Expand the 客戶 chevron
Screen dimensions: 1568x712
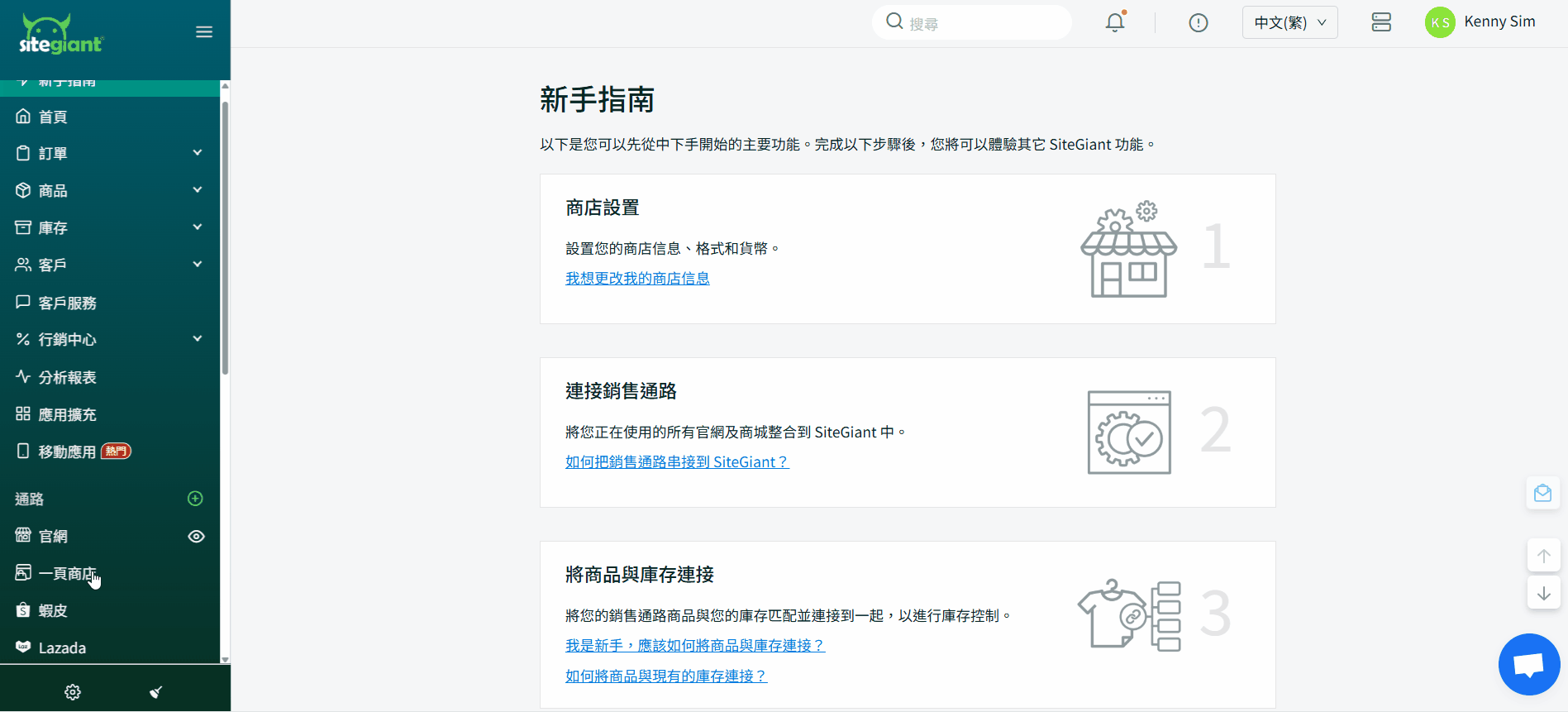[x=198, y=265]
